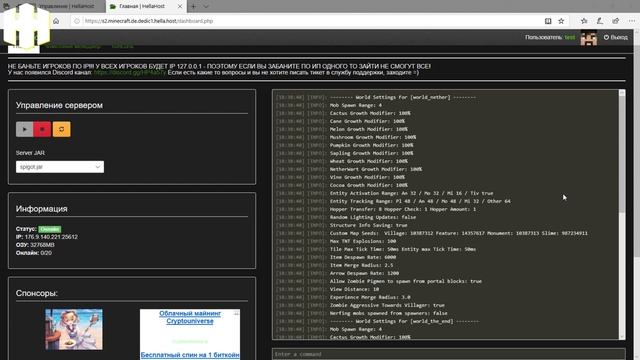
Task: Open the Облачный майнинг Cryptouniverse ad link
Action: [190, 317]
